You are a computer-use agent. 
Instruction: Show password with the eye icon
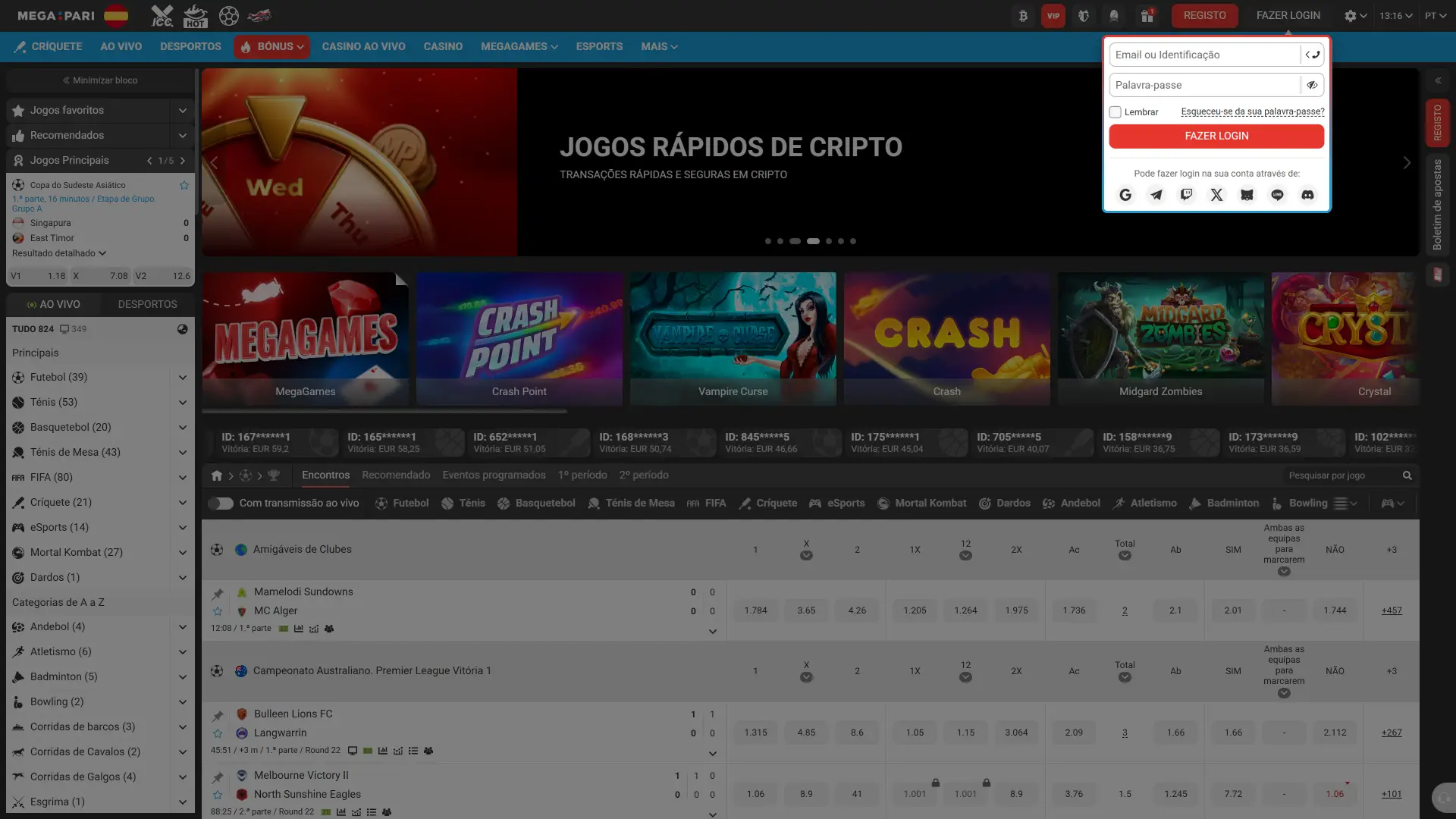[1312, 85]
